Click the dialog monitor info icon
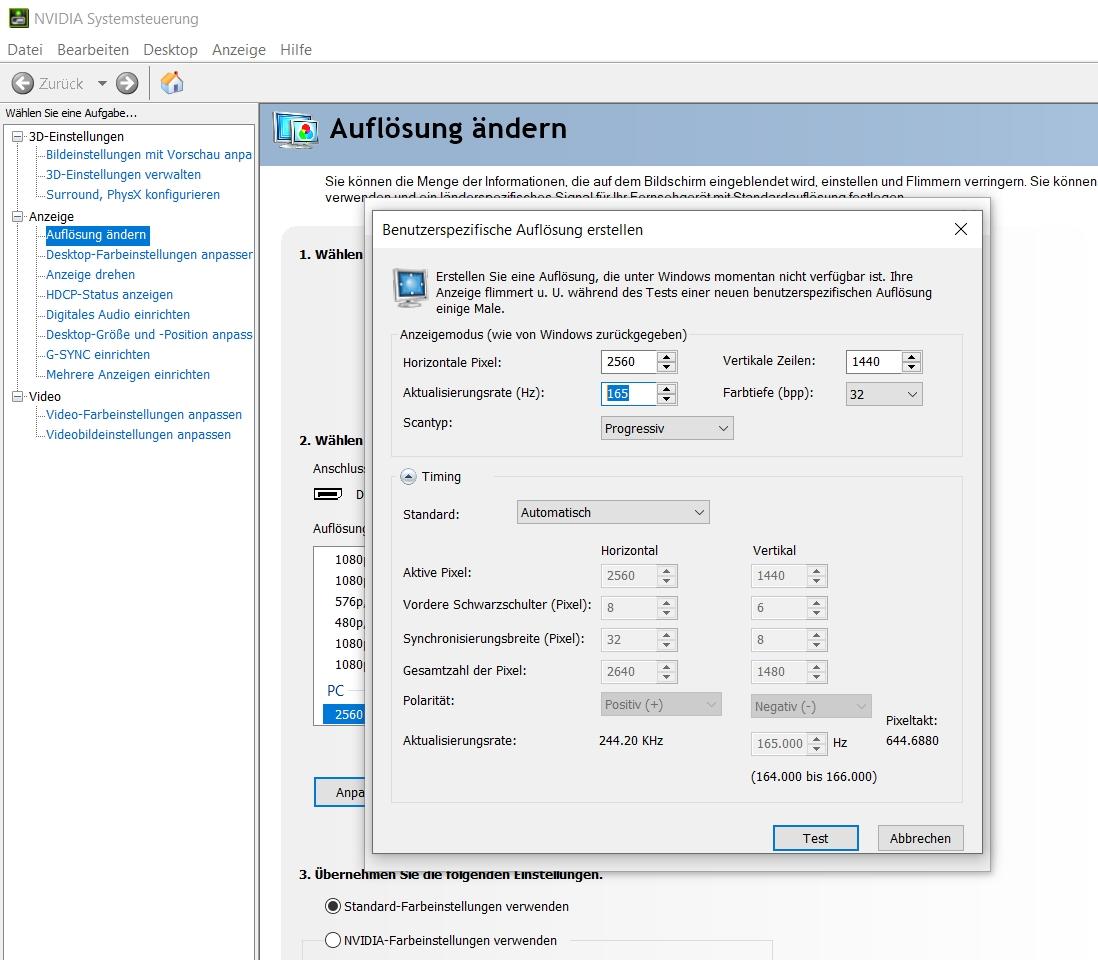Viewport: 1098px width, 960px height. [410, 288]
